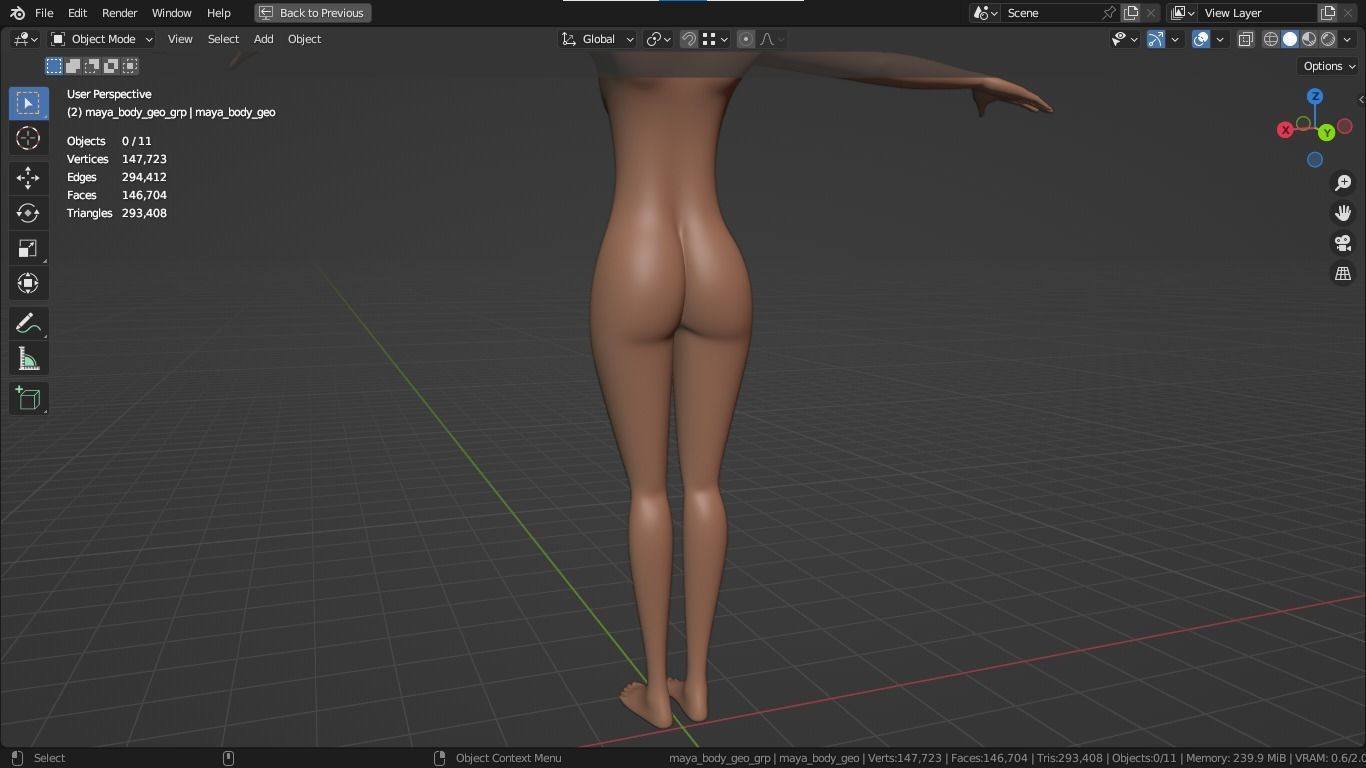
Task: Open Global transform orientation dropdown
Action: click(597, 39)
